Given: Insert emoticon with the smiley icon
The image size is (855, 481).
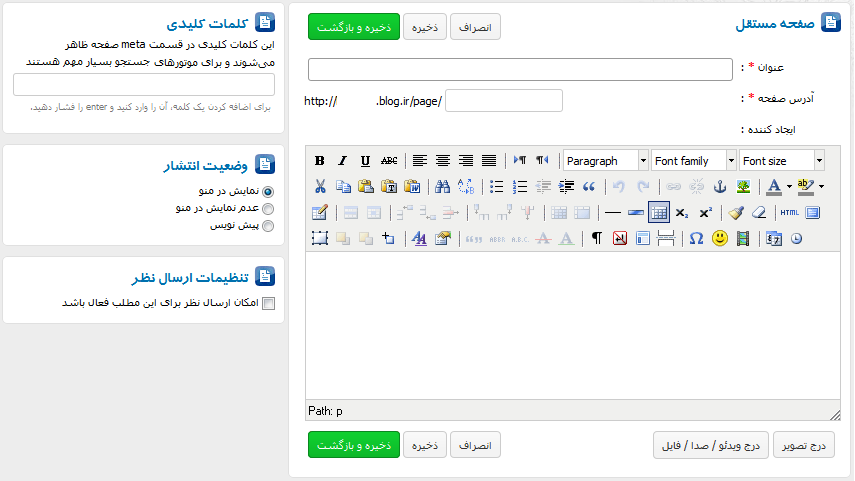Looking at the screenshot, I should coord(719,238).
